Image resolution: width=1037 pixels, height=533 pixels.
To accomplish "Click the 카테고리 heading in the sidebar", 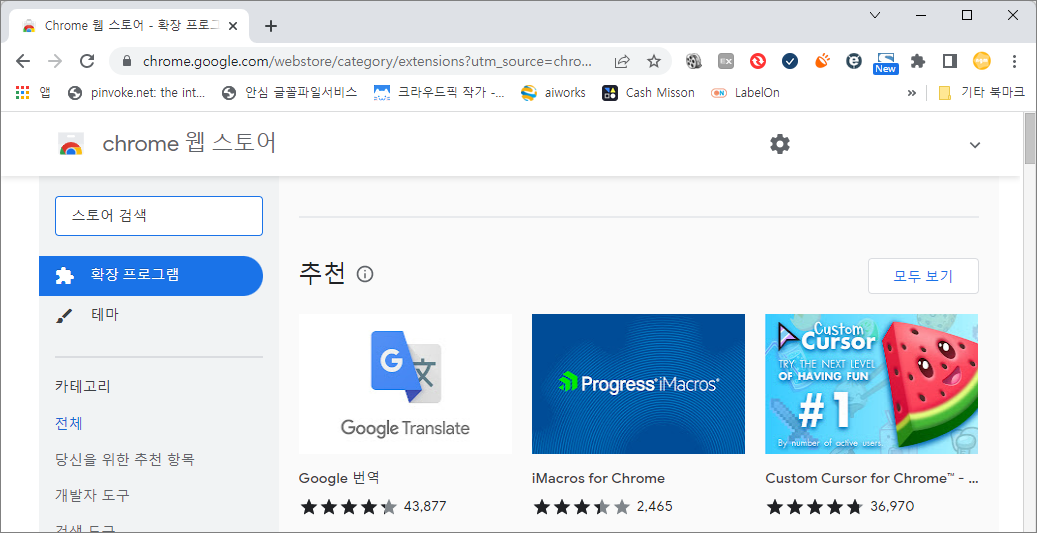I will (83, 387).
